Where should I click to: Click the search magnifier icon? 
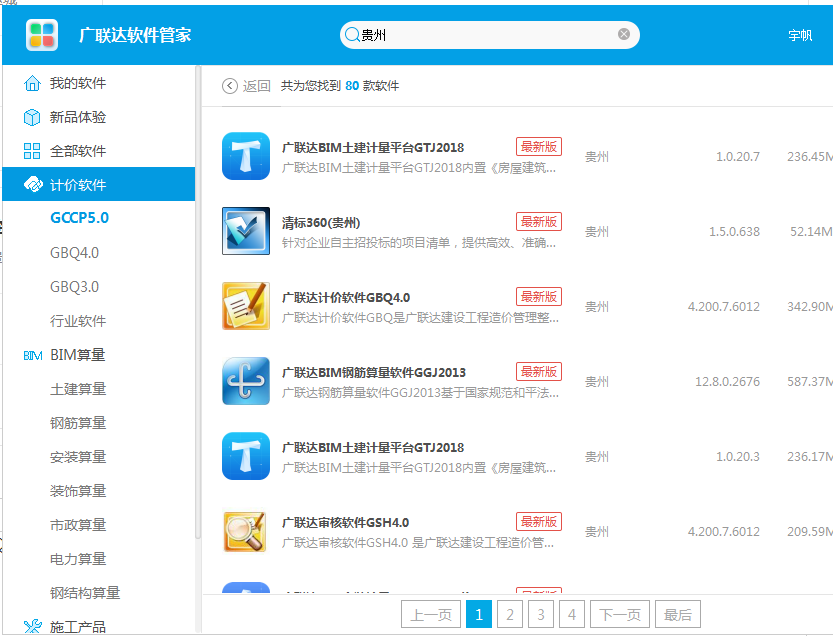[x=352, y=35]
